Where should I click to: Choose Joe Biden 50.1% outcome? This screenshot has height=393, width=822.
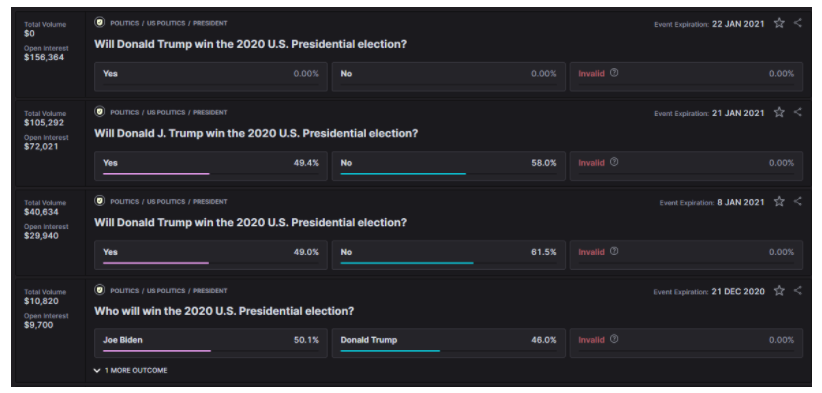[211, 343]
